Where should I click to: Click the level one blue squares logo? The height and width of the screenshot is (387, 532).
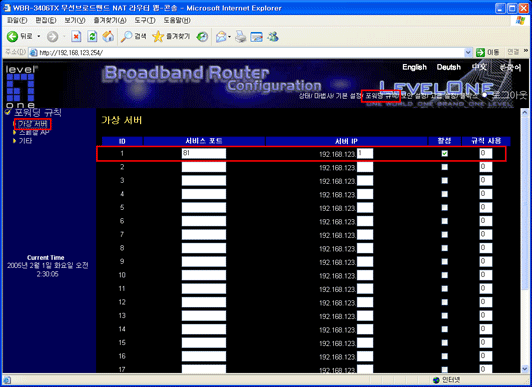click(x=21, y=88)
